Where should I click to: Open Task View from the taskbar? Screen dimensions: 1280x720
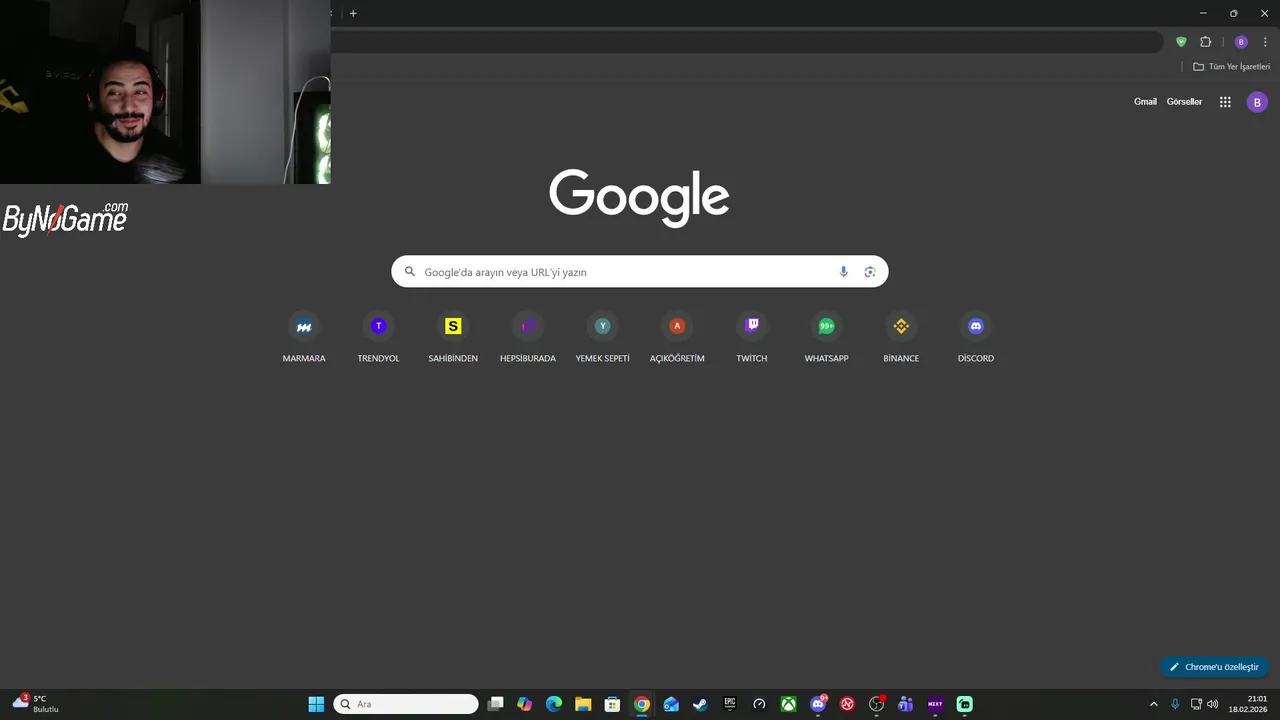click(x=495, y=704)
